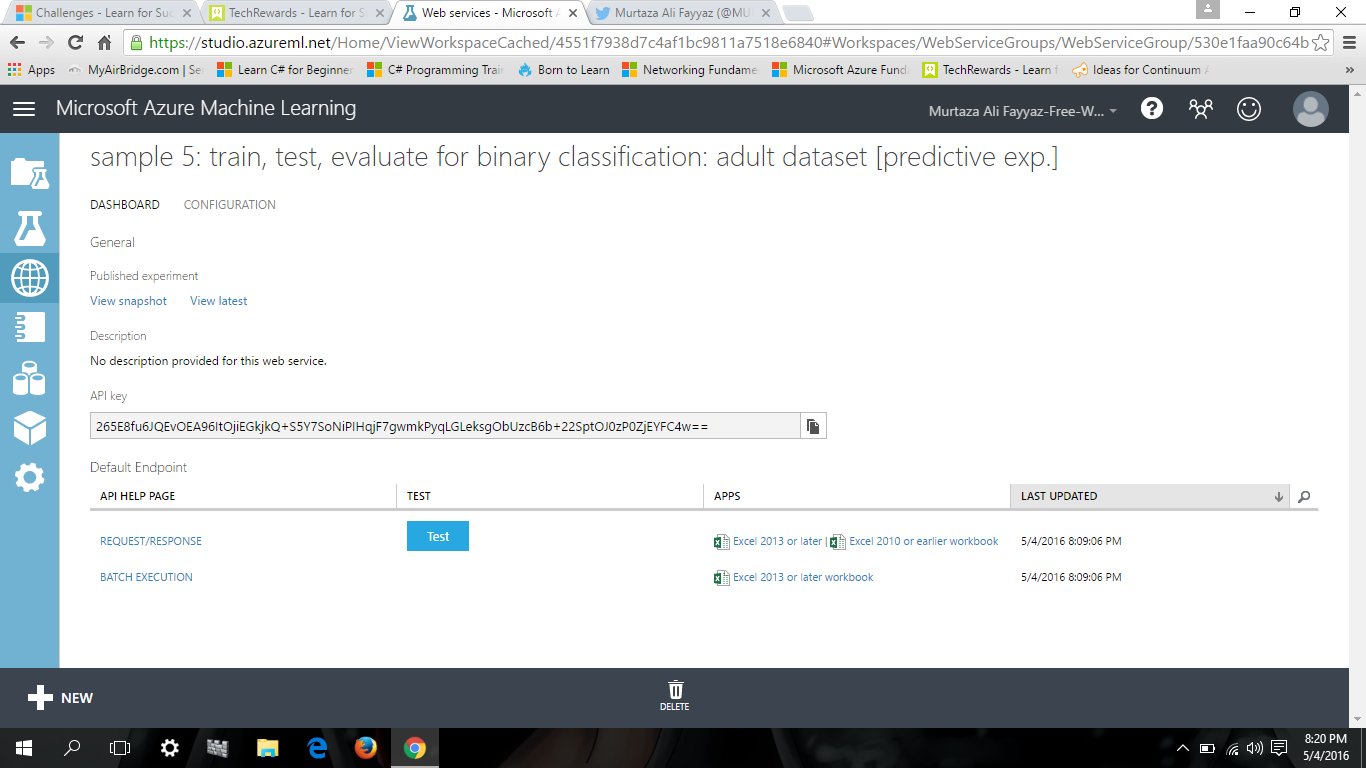Reload the page with the browser refresh icon
The height and width of the screenshot is (768, 1366).
point(75,43)
